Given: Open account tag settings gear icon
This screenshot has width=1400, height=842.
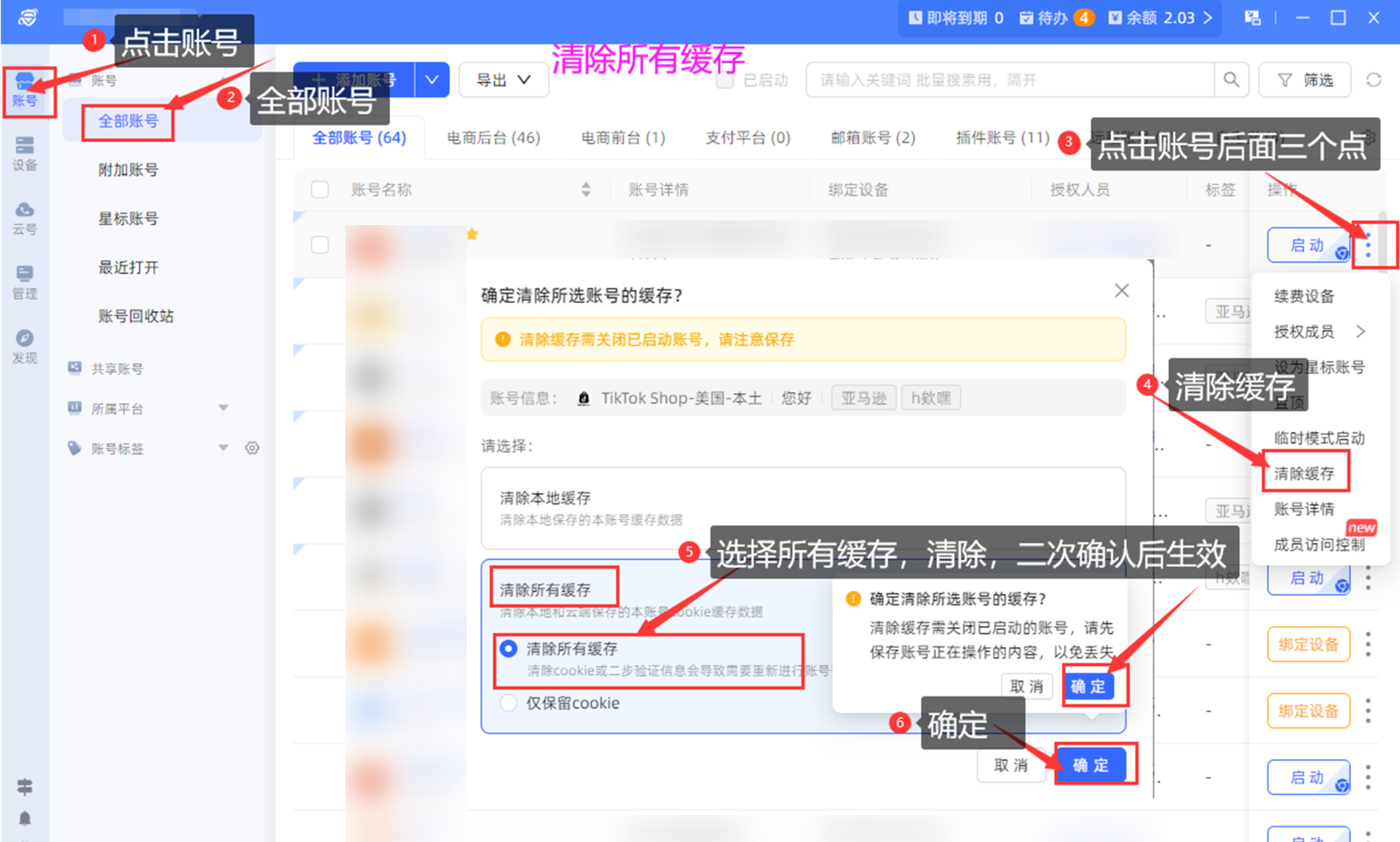Looking at the screenshot, I should 252,448.
